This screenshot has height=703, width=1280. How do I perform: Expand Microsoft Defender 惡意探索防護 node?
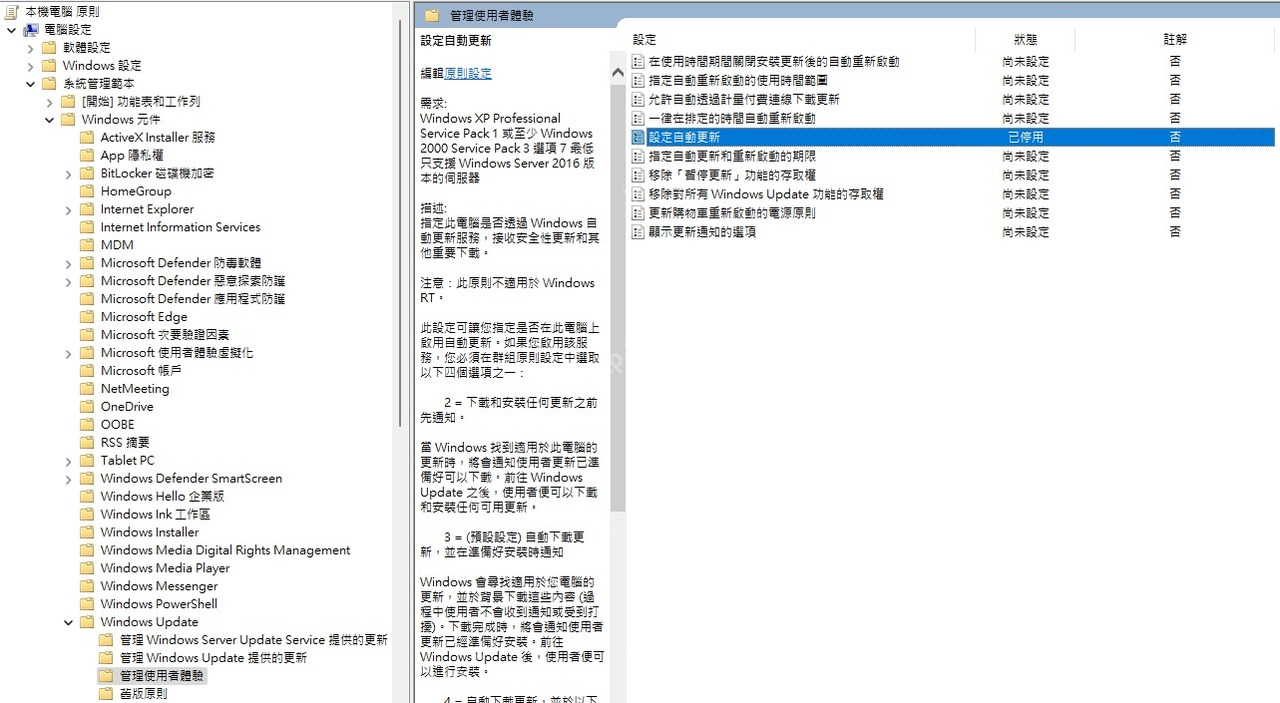pyautogui.click(x=68, y=282)
